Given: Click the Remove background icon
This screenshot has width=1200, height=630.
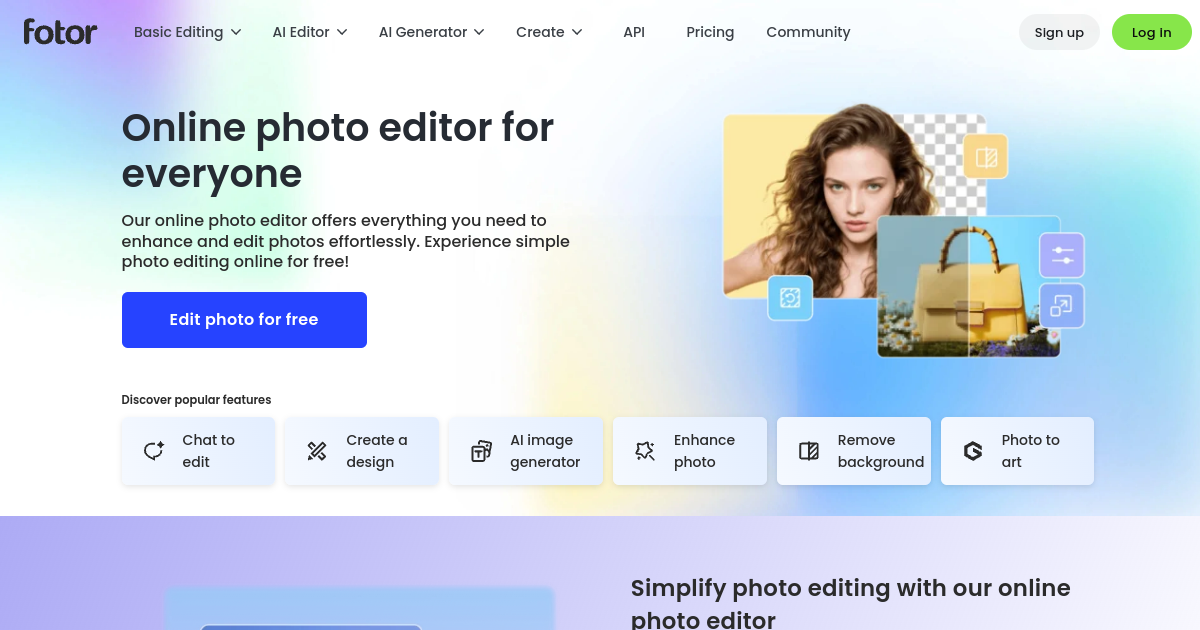Looking at the screenshot, I should click(809, 451).
